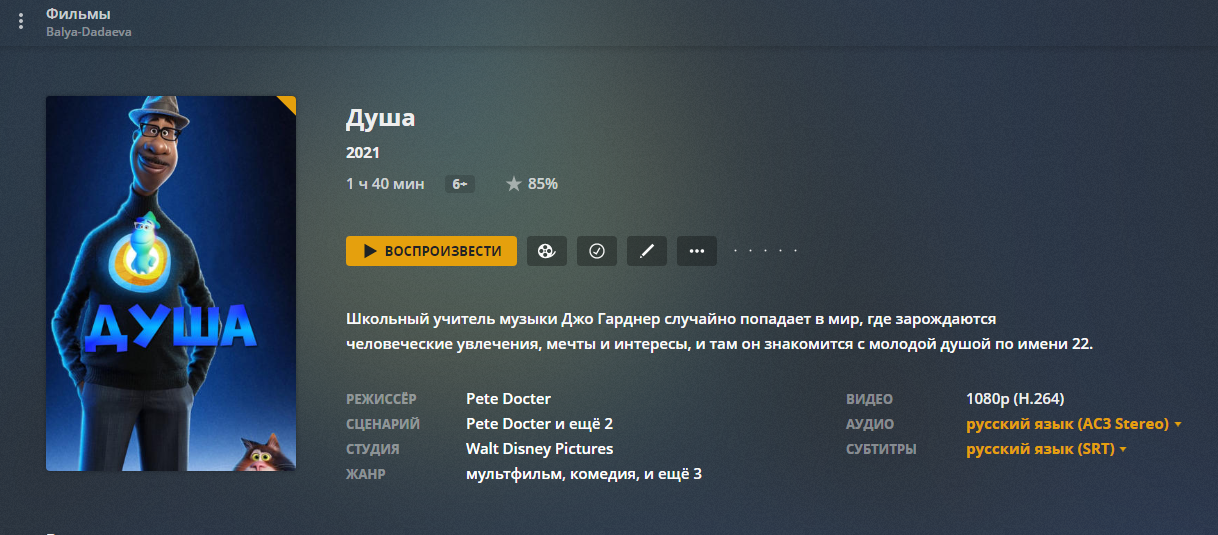The width and height of the screenshot is (1218, 535).
Task: Expand 'и ещё 2' in the СЦЕНАРИЙ row
Action: click(x=584, y=424)
